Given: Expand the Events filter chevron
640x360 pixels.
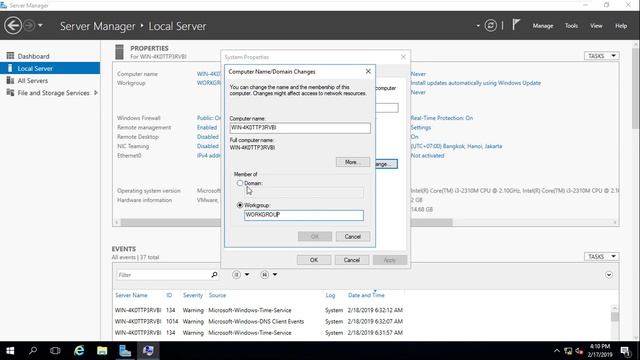Looking at the screenshot, I should (609, 275).
